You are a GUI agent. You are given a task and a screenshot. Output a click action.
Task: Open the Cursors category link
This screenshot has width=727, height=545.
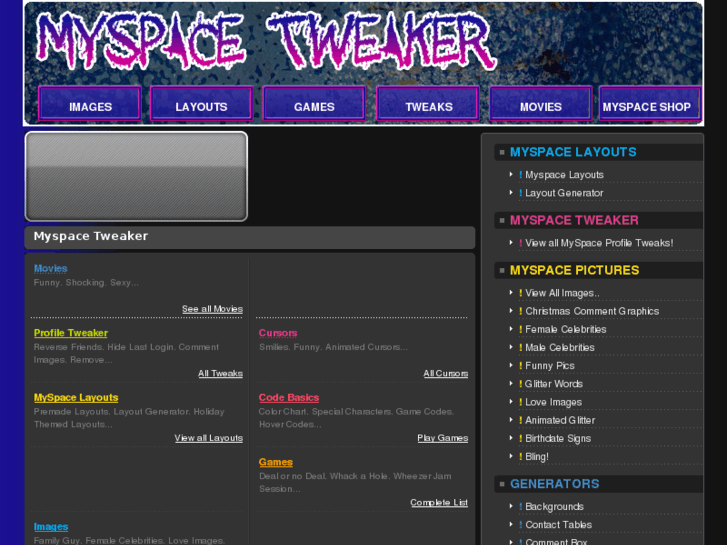(x=278, y=333)
